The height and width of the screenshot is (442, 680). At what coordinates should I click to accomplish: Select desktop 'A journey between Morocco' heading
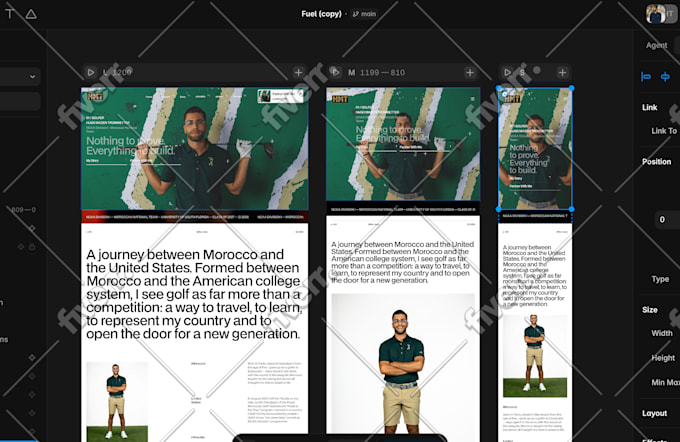tap(193, 294)
